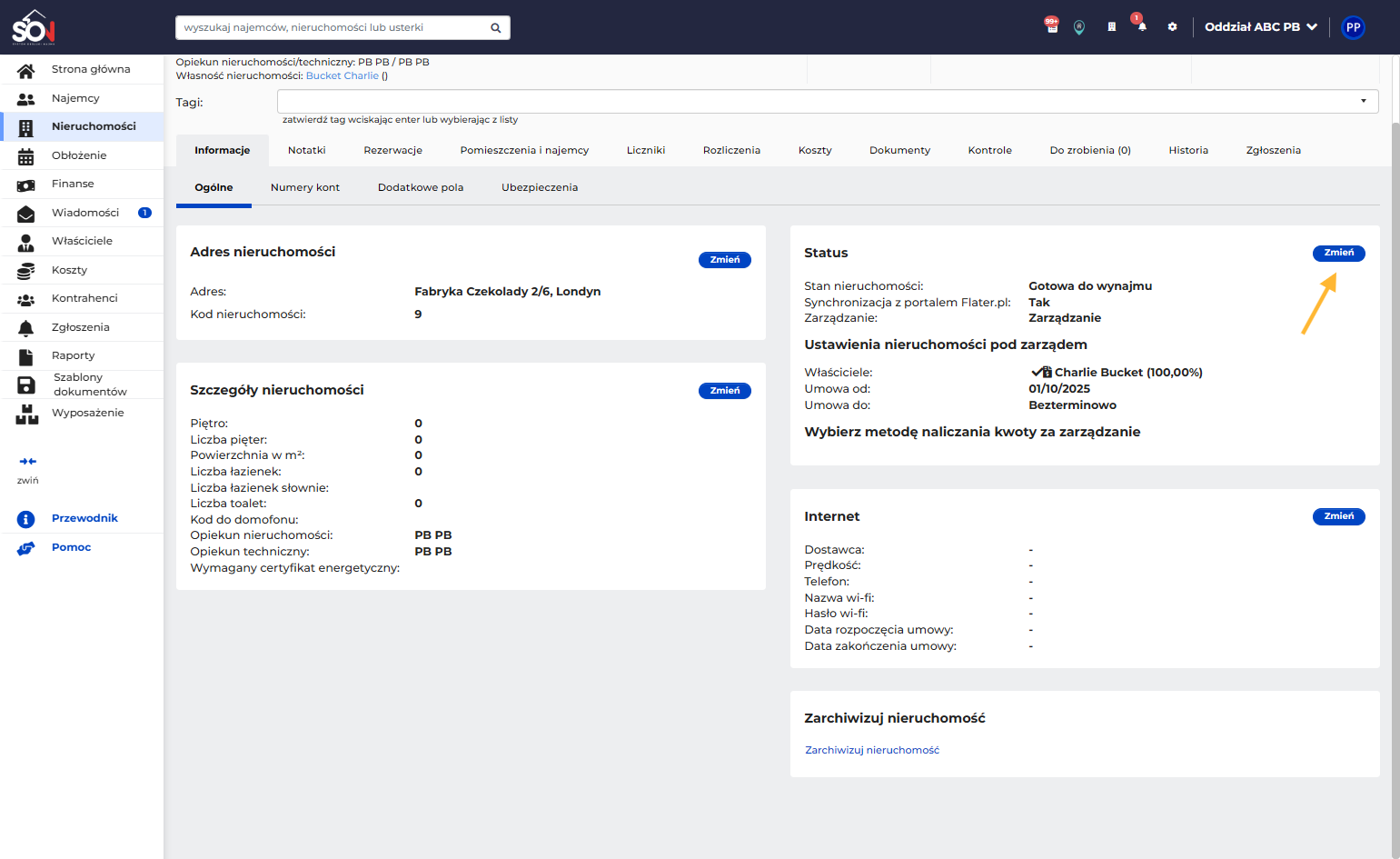Open Raporty via the document icon
This screenshot has width=1400, height=859.
pos(26,356)
